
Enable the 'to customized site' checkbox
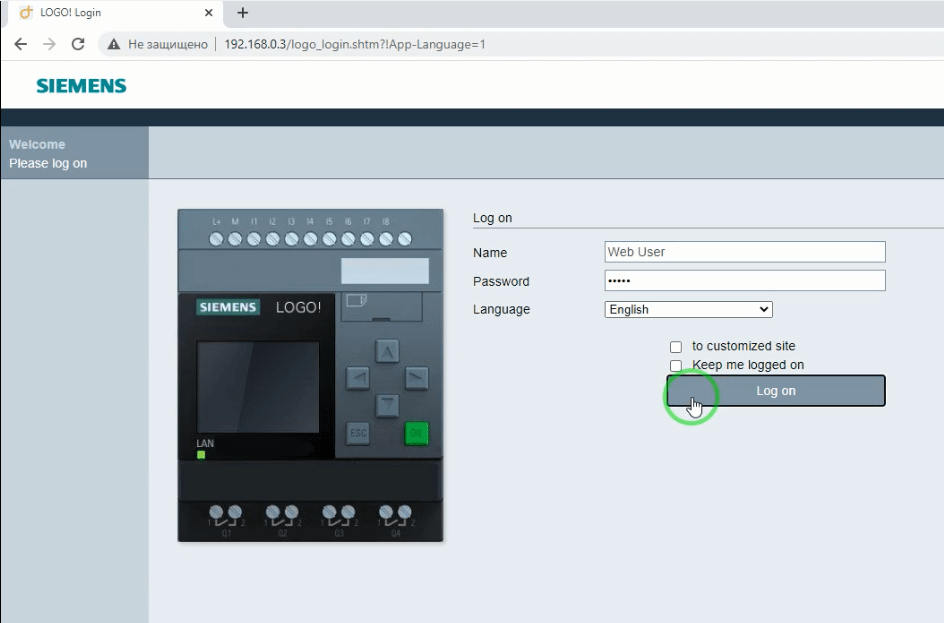point(676,347)
